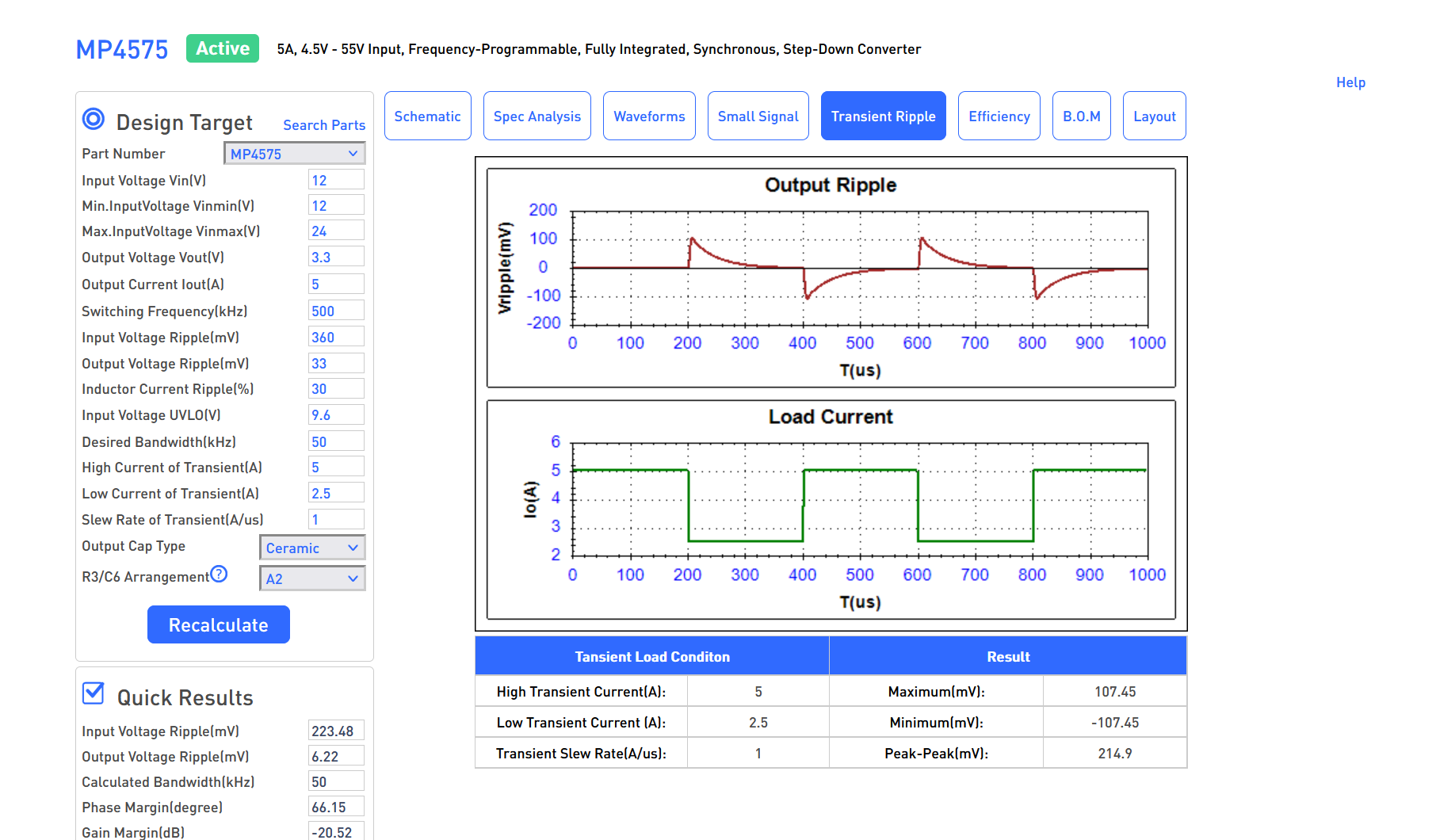The height and width of the screenshot is (840, 1436).
Task: Open the Spec Analysis tab
Action: click(537, 116)
